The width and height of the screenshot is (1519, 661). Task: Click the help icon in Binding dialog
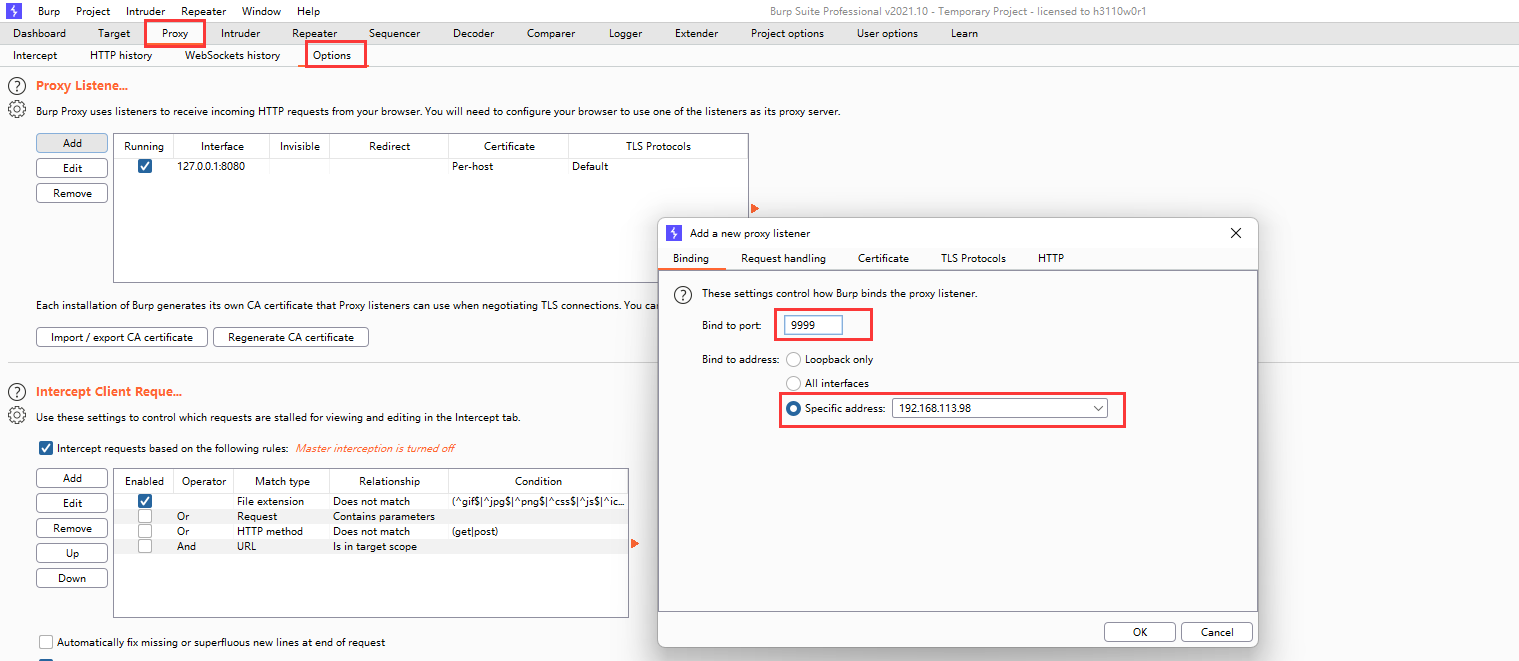coord(683,294)
